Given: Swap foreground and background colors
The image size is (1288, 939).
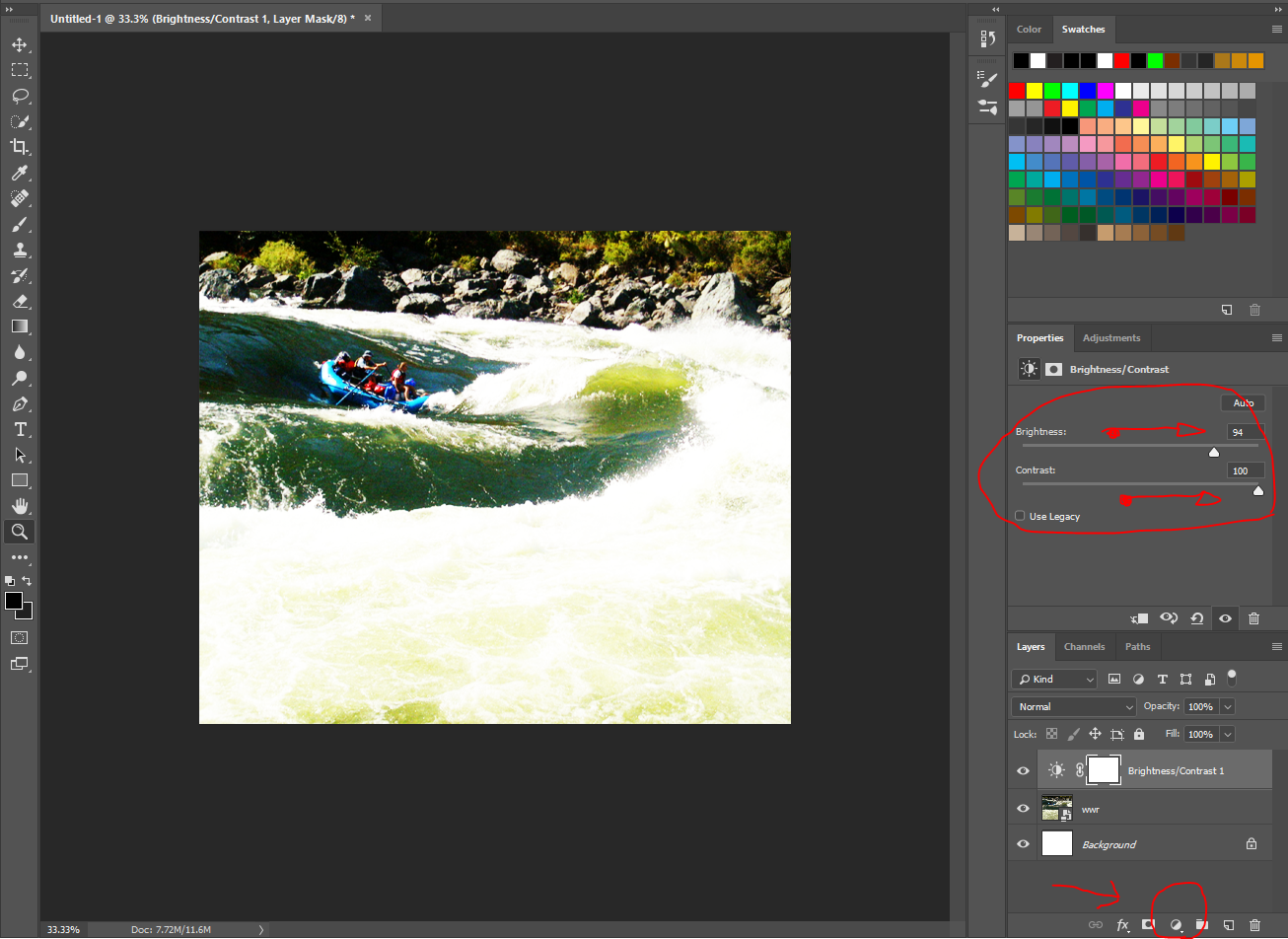Looking at the screenshot, I should click(28, 581).
